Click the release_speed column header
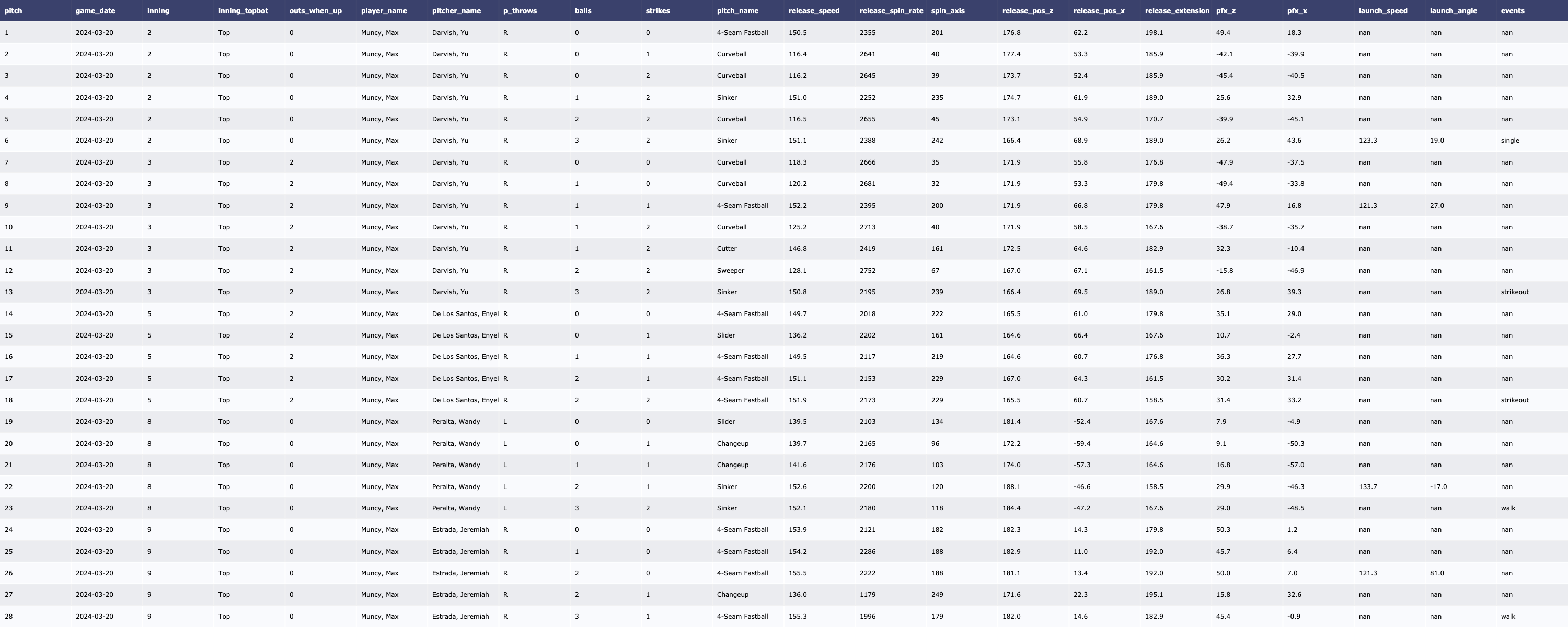 (813, 11)
